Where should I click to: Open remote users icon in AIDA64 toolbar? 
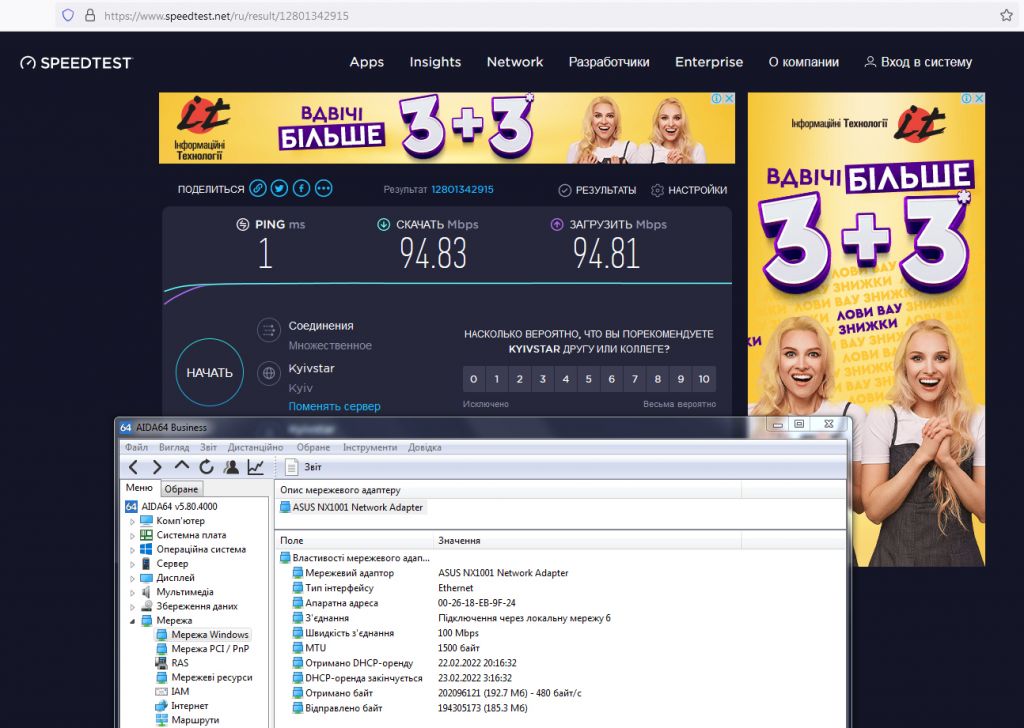coord(231,467)
